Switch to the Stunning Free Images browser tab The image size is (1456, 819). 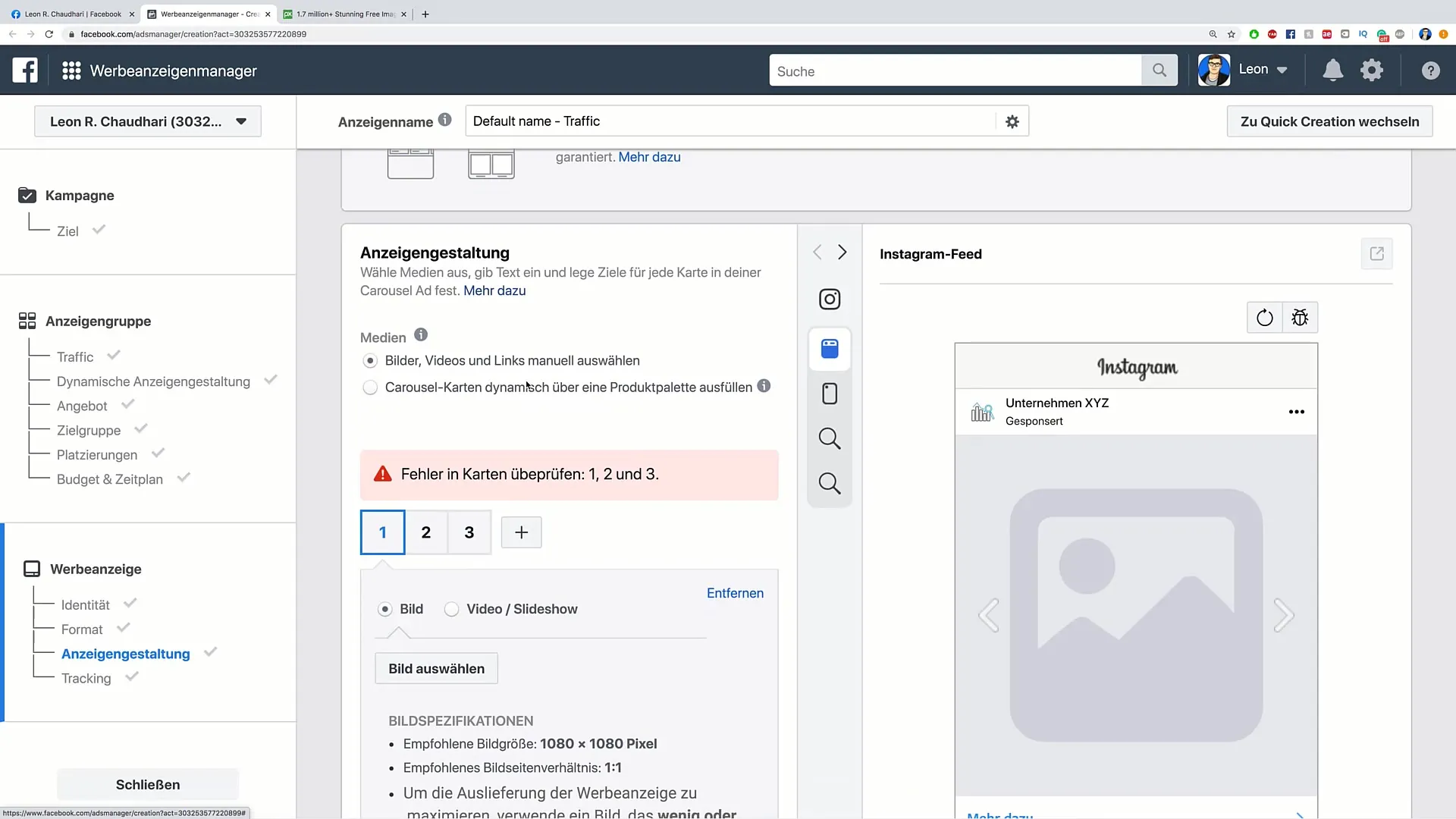(345, 14)
